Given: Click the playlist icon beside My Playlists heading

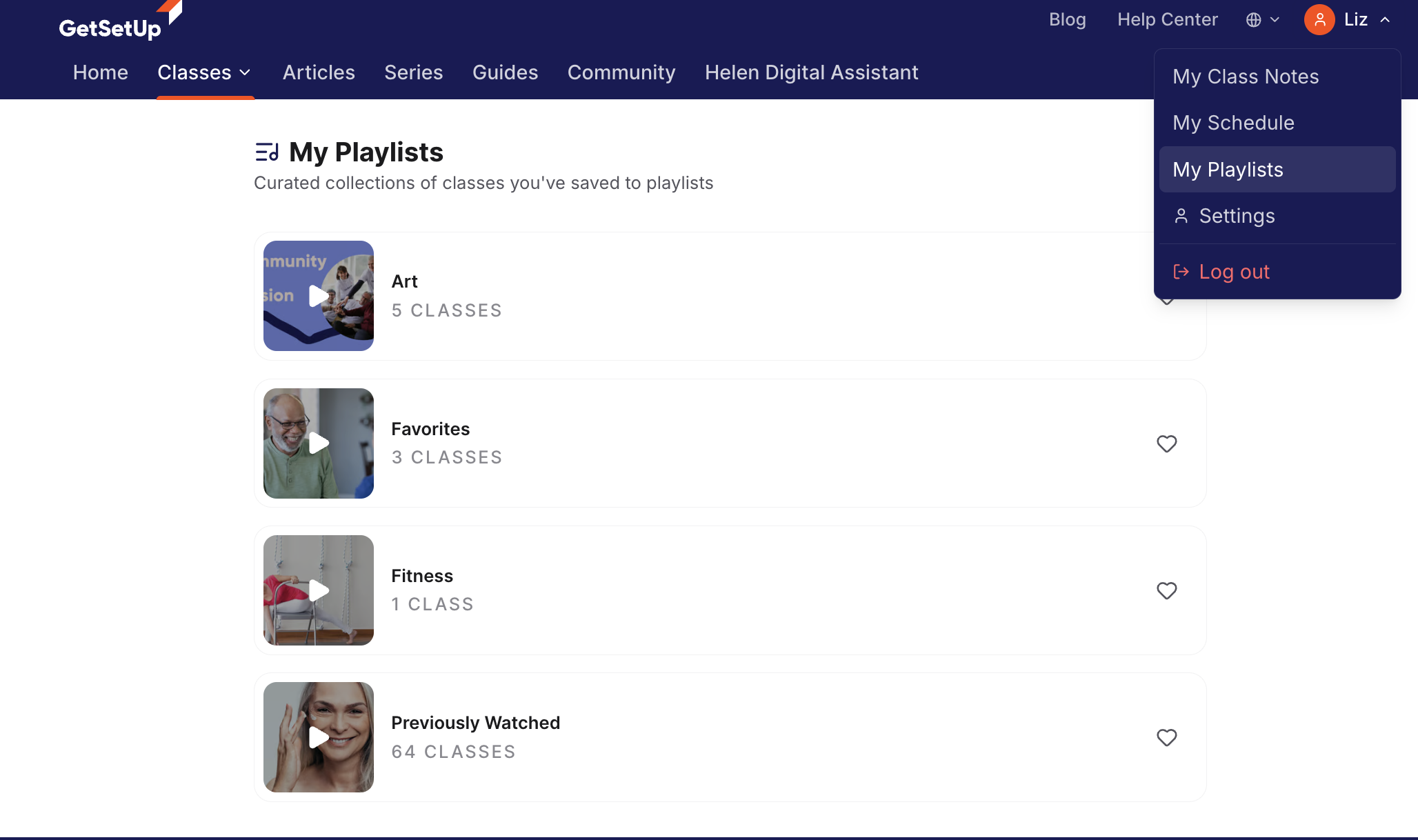Looking at the screenshot, I should tap(267, 152).
